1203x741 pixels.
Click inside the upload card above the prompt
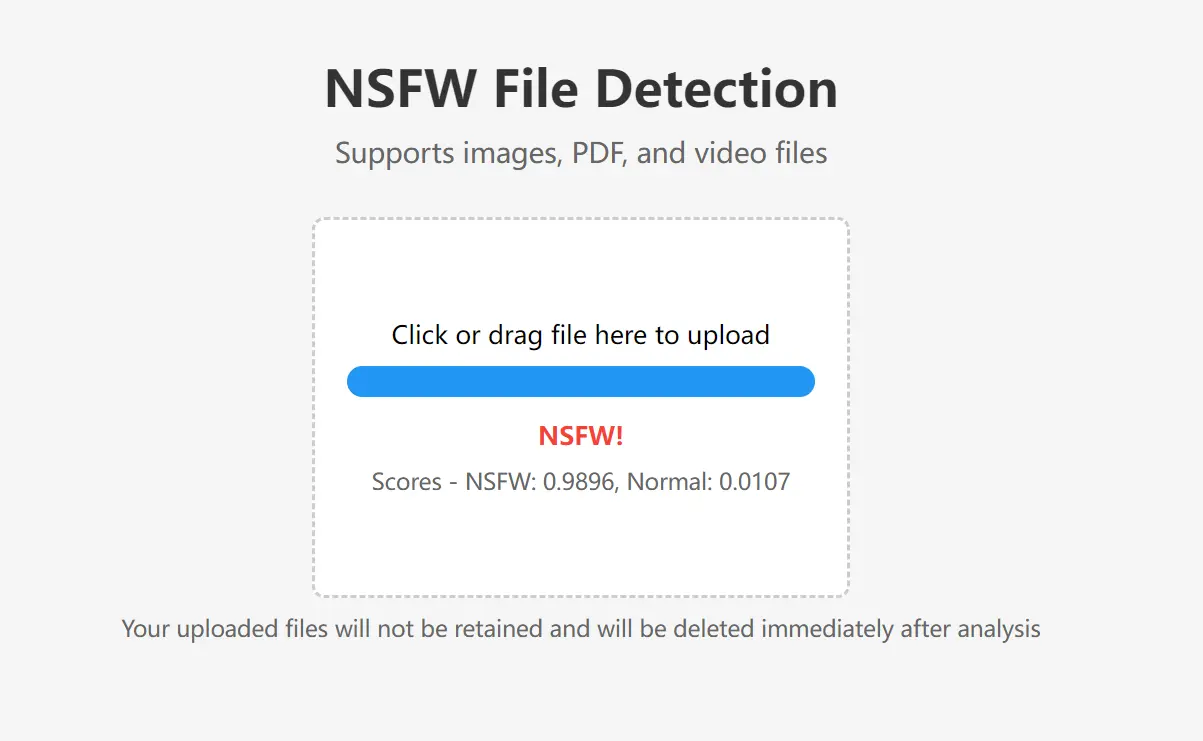pyautogui.click(x=580, y=270)
